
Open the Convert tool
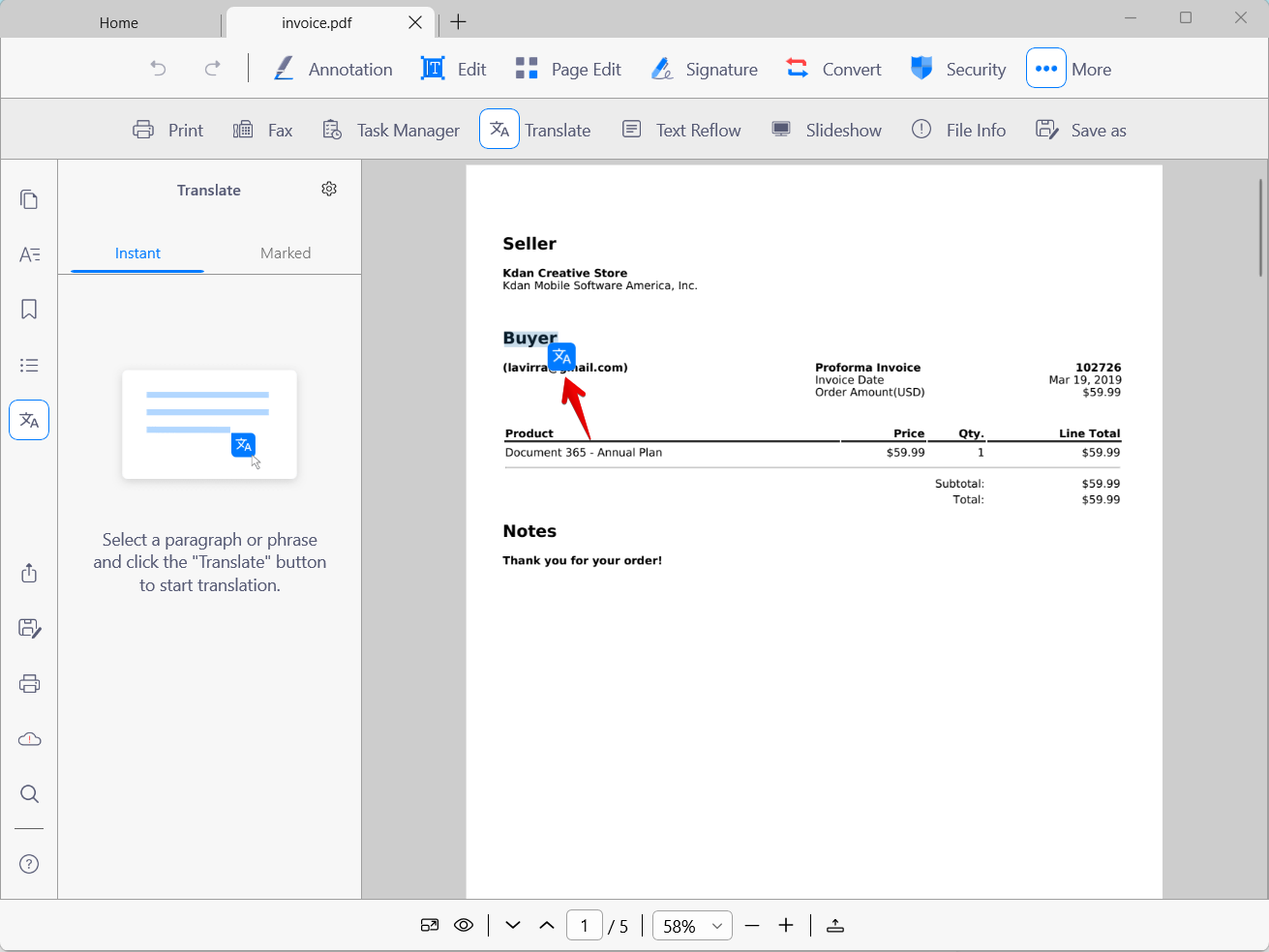833,69
